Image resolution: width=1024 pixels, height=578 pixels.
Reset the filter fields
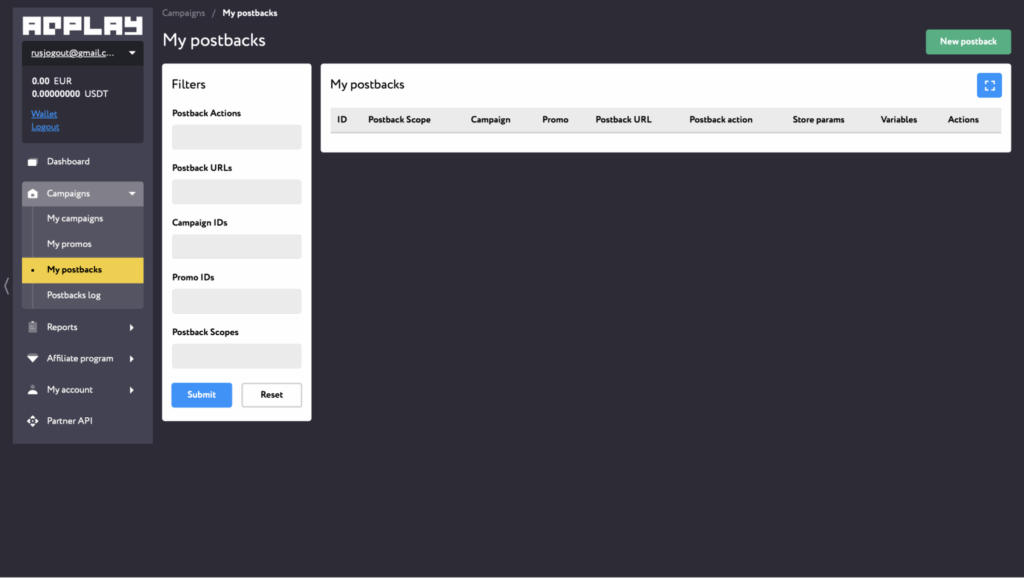[x=271, y=395]
